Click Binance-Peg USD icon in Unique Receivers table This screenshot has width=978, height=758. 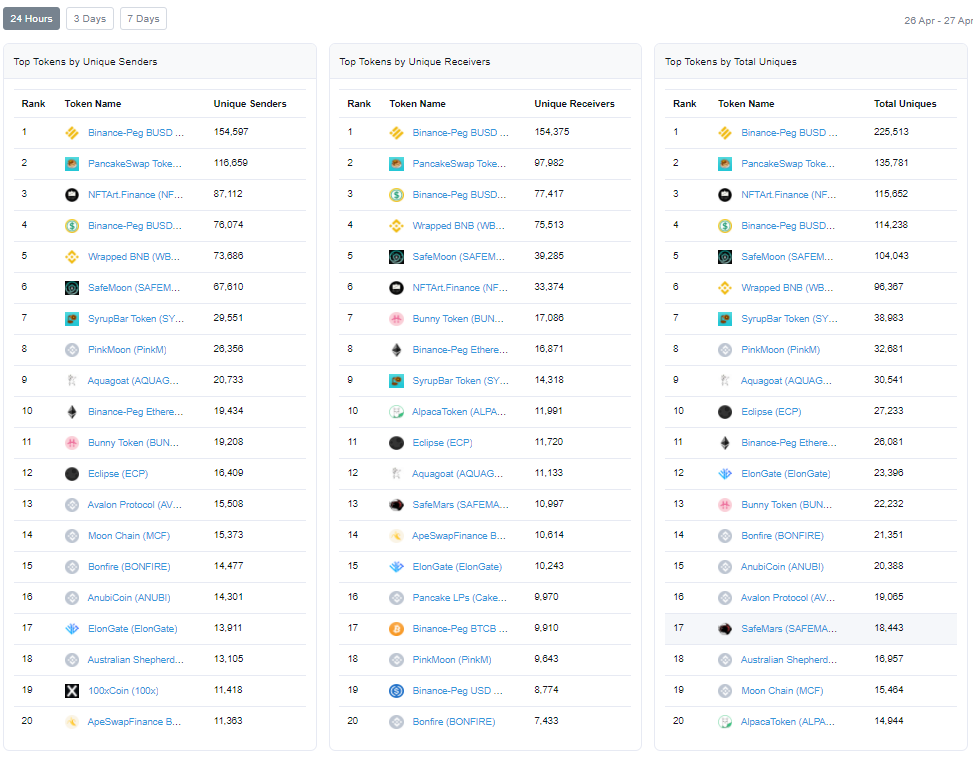(397, 691)
